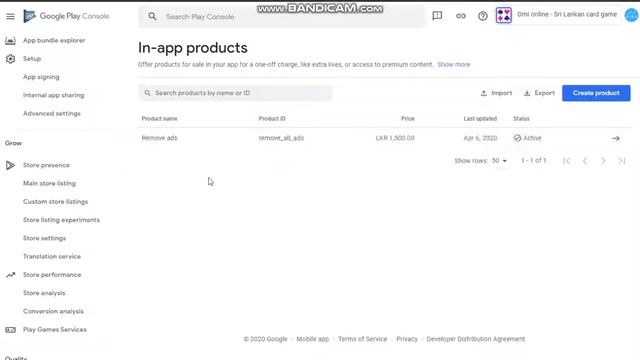Click the Create product button
The image size is (640, 360).
(596, 93)
